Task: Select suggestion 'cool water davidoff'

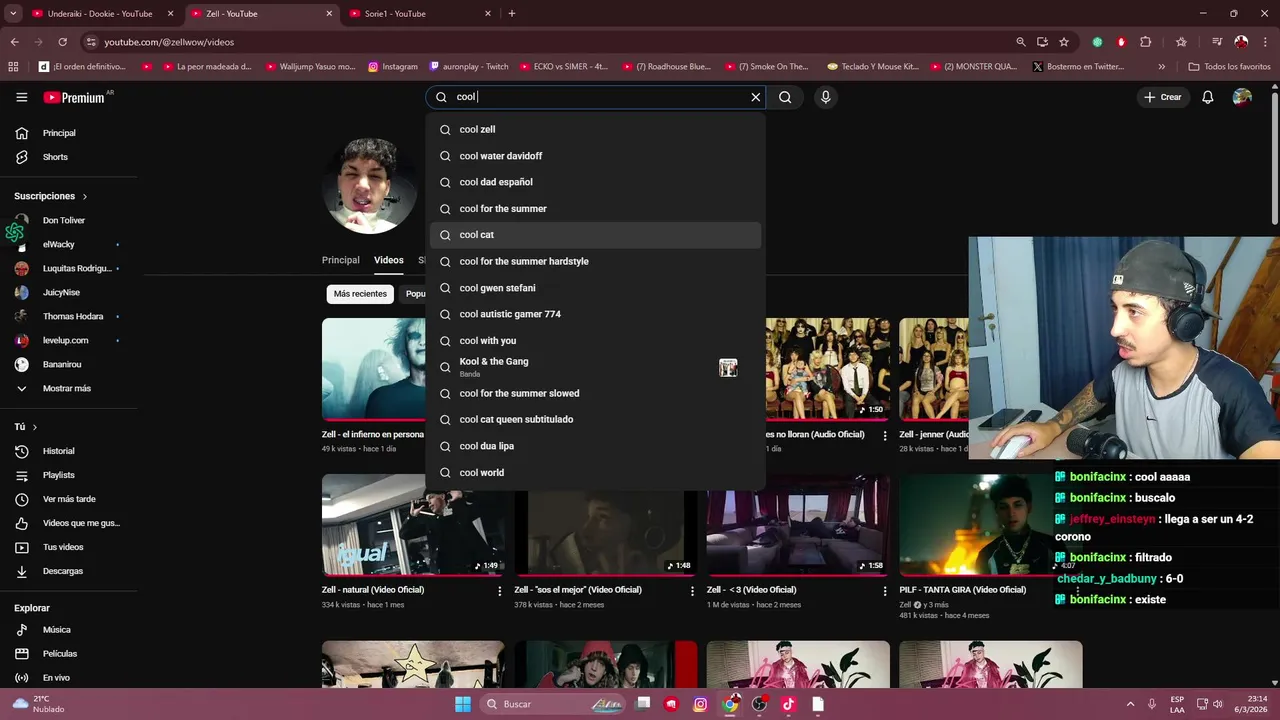Action: point(595,156)
